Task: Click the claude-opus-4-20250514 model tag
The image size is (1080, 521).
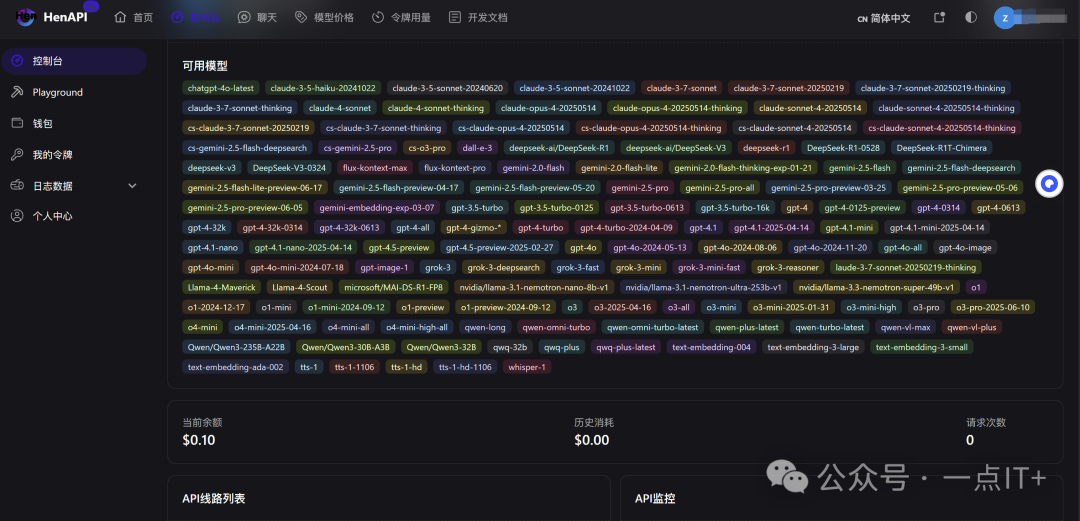Action: click(x=550, y=108)
